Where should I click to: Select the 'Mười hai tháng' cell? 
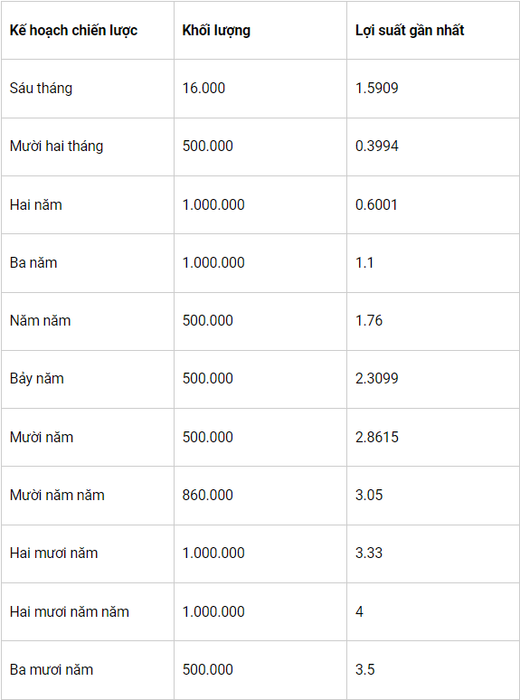coord(56,146)
